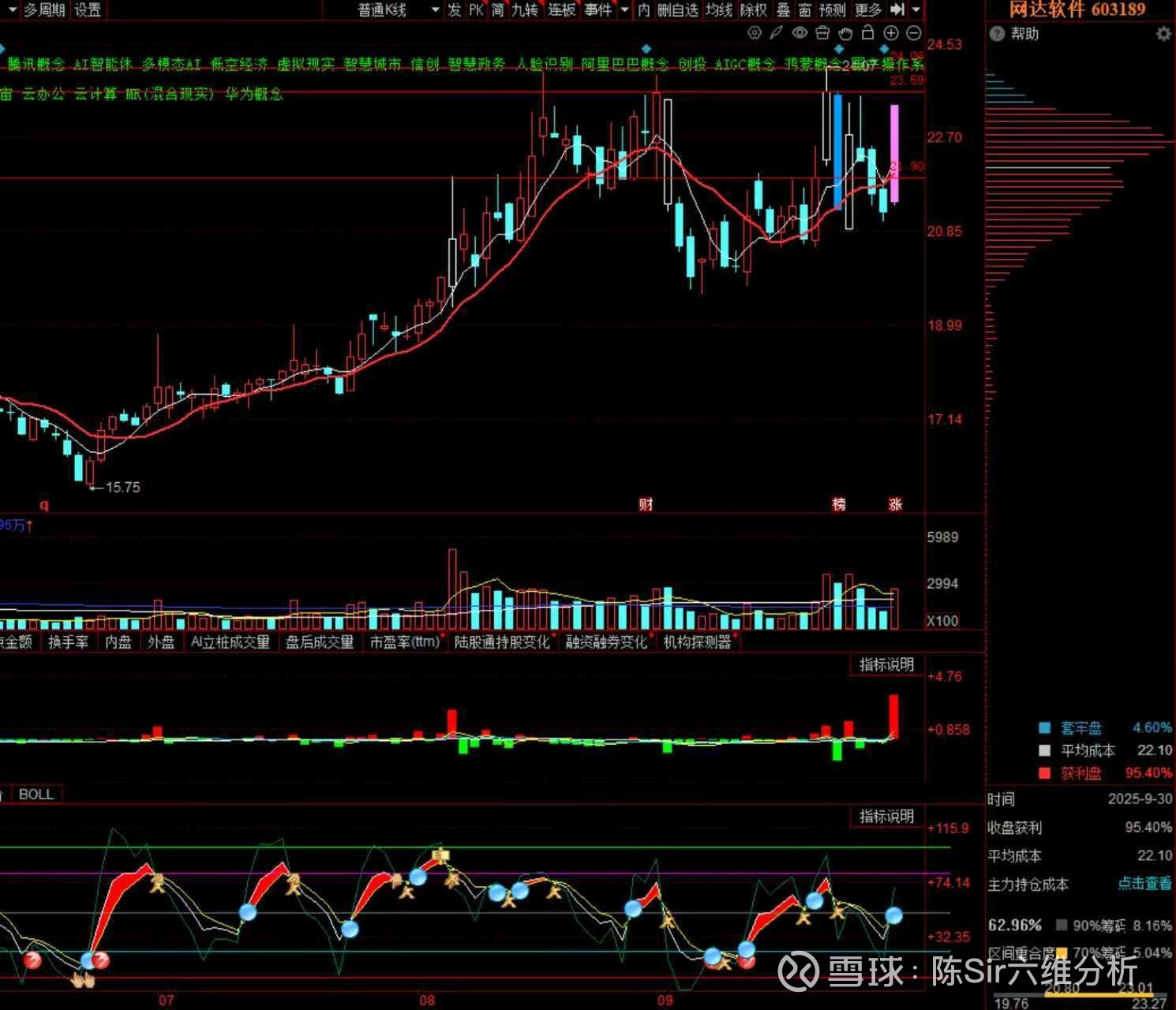This screenshot has height=1010, width=1176.
Task: Click the 财 financial event marker
Action: point(646,503)
